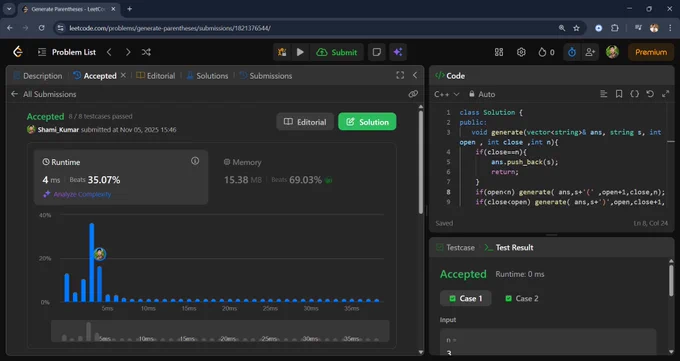Go to previous problem arrow

coord(109,52)
